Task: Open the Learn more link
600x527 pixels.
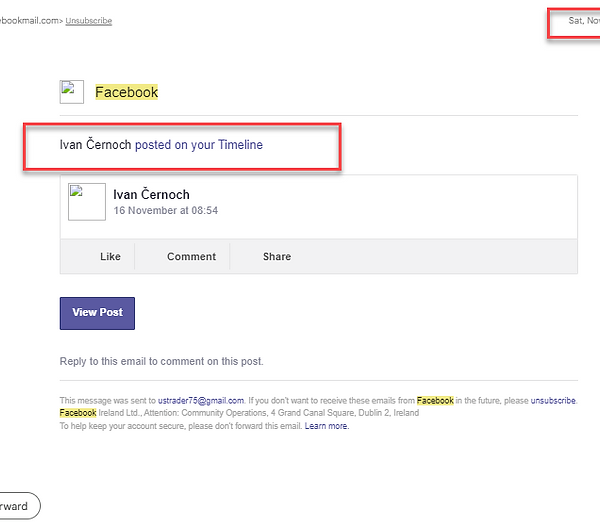Action: tap(327, 426)
